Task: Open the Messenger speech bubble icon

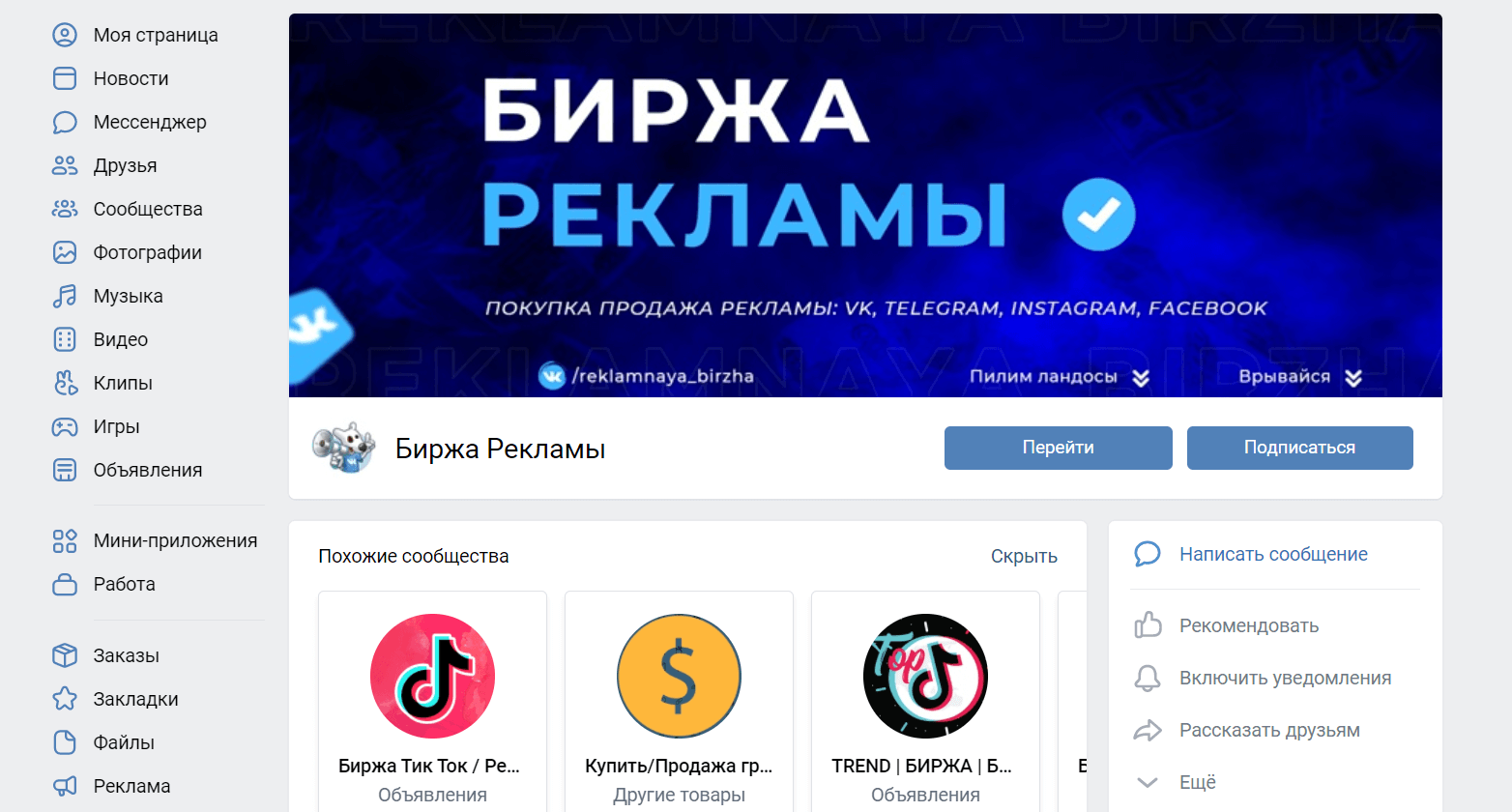Action: pyautogui.click(x=65, y=122)
